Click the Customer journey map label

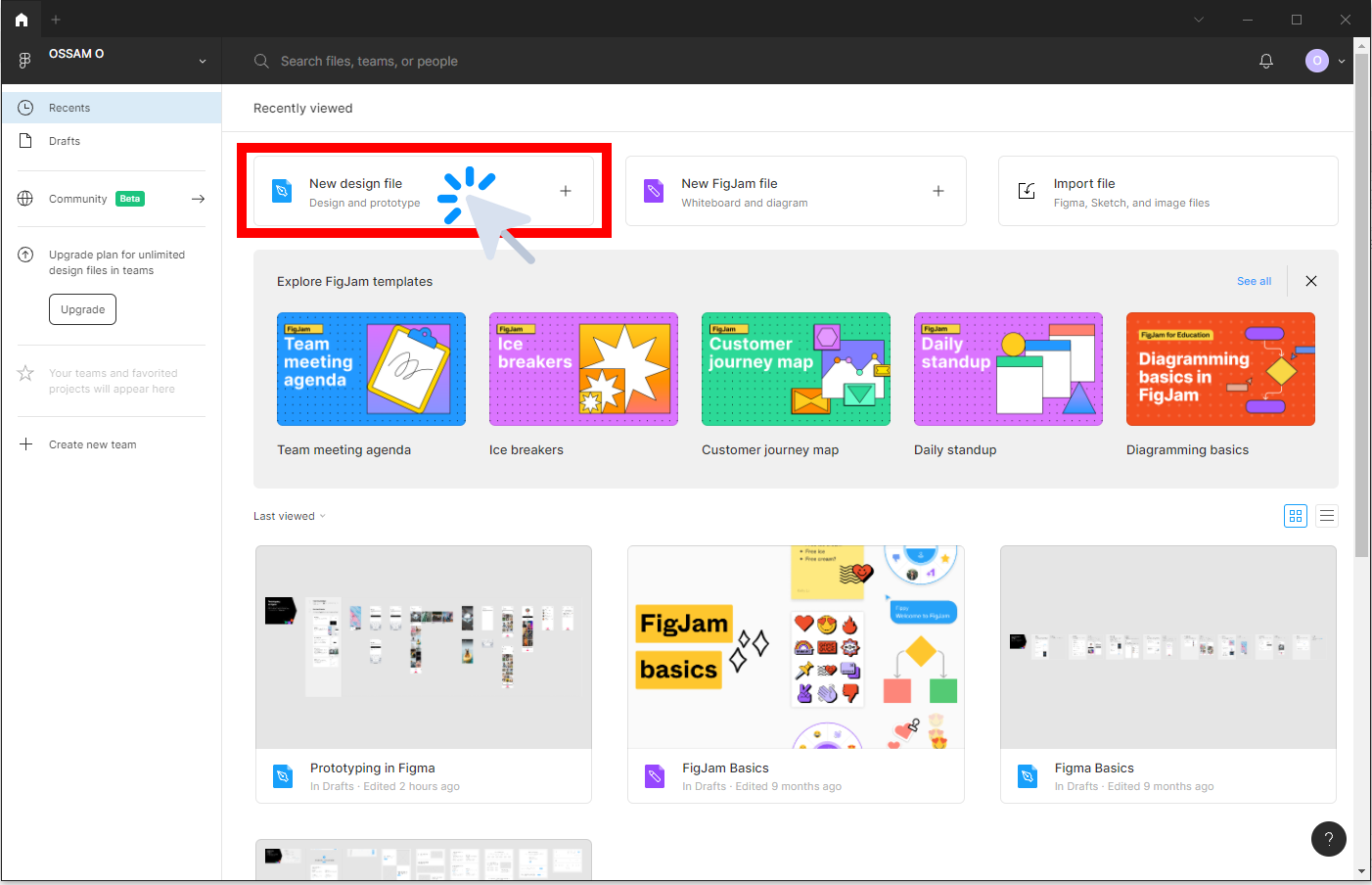tap(770, 450)
